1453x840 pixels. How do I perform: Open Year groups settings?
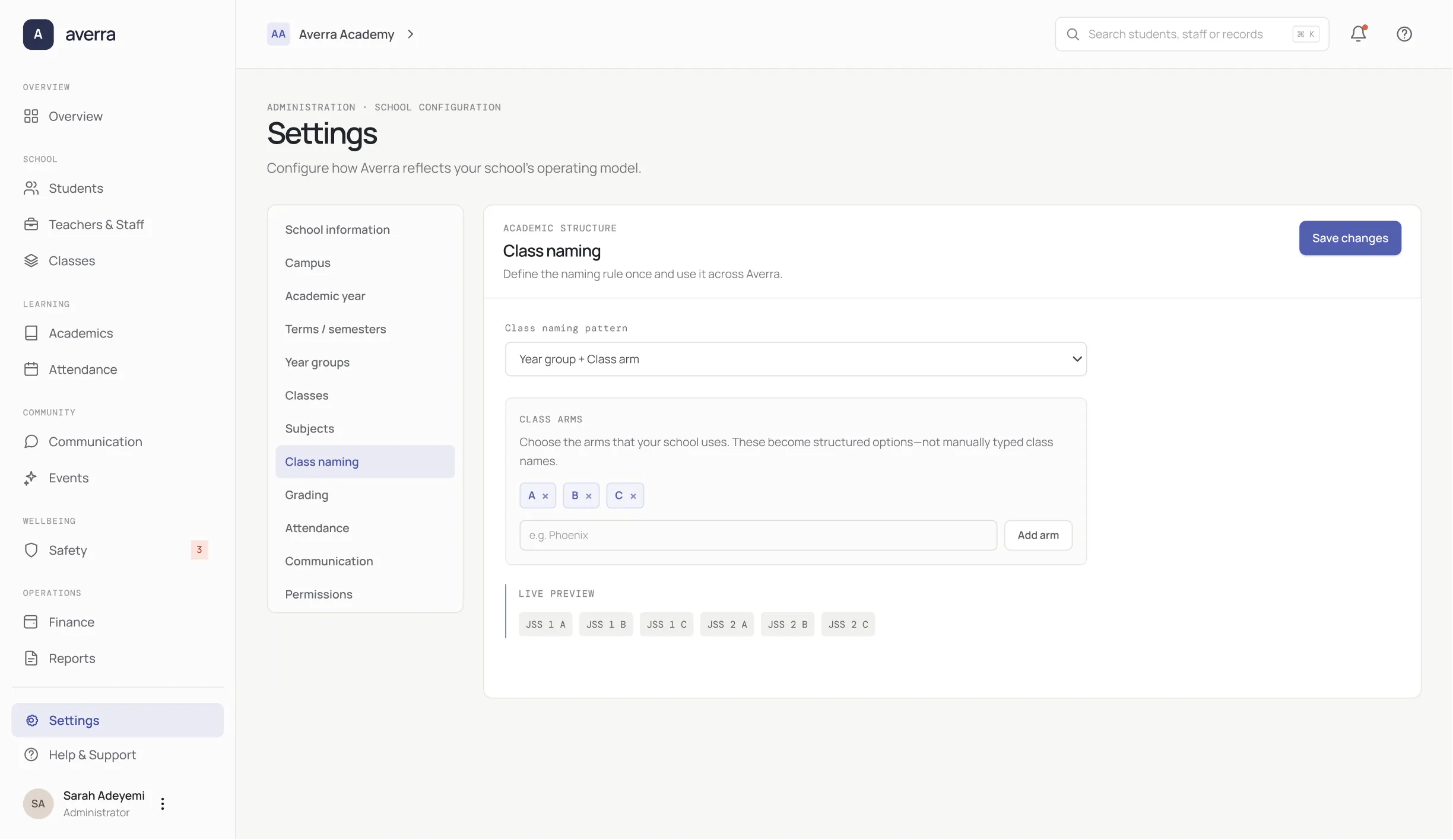[365, 362]
